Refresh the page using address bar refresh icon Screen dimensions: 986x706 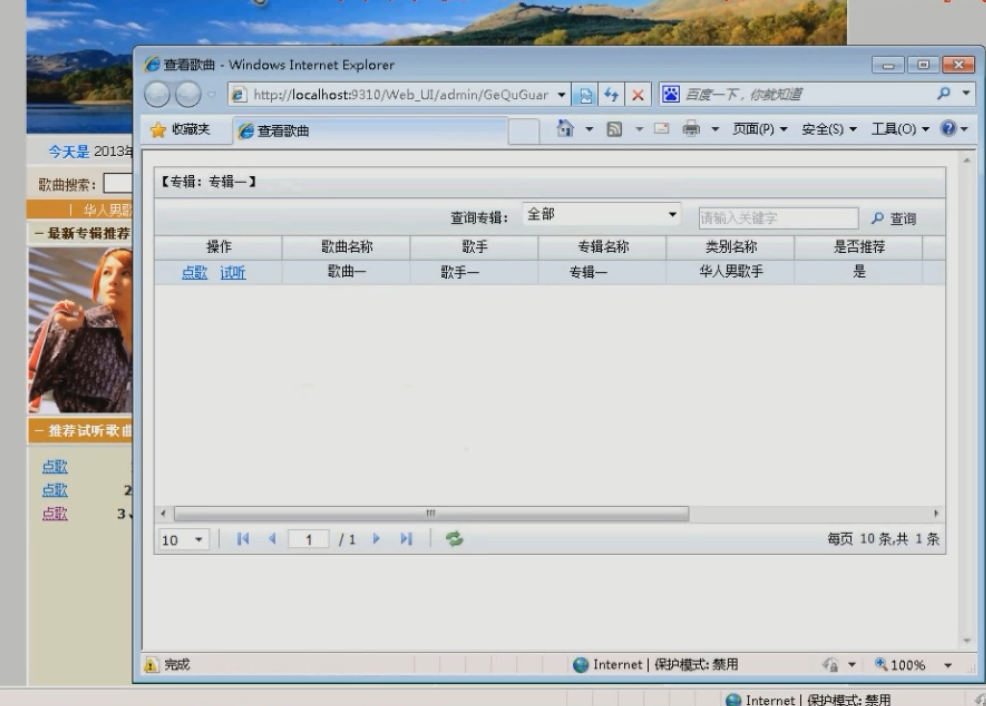click(611, 95)
